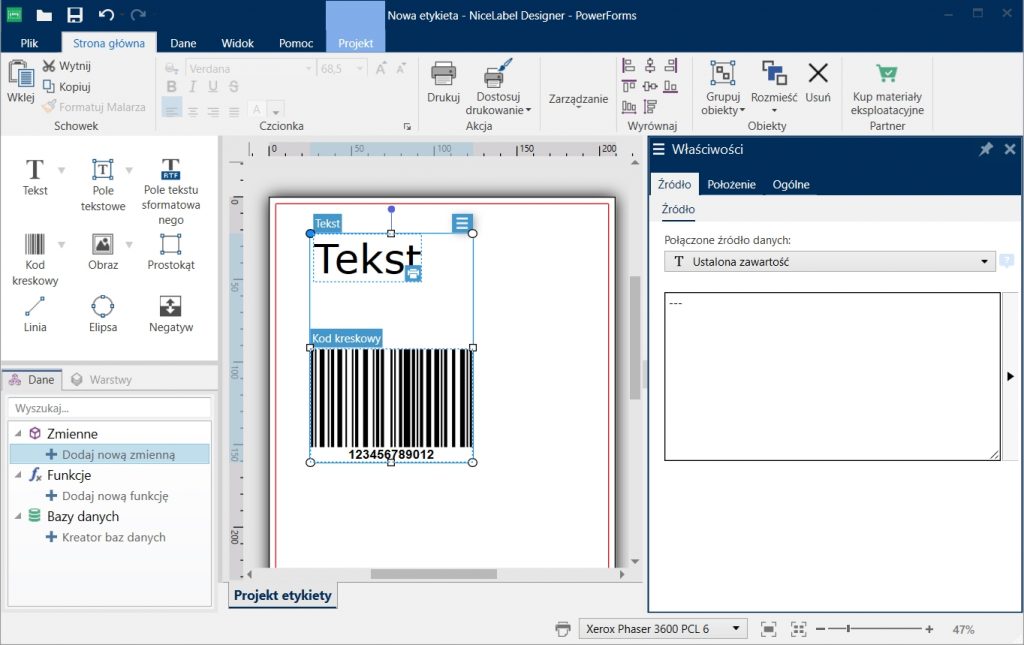Select the Obraz tool

(x=103, y=252)
